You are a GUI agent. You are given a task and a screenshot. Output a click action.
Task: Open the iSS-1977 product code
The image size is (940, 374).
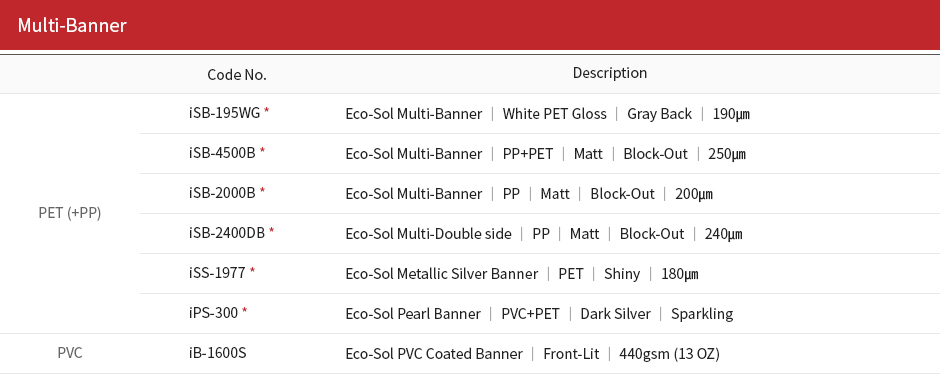click(x=217, y=273)
